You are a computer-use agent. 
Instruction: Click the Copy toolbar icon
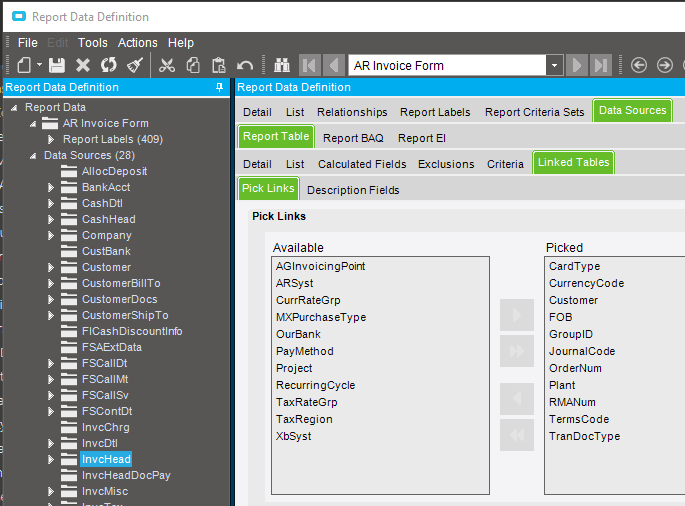click(x=193, y=66)
